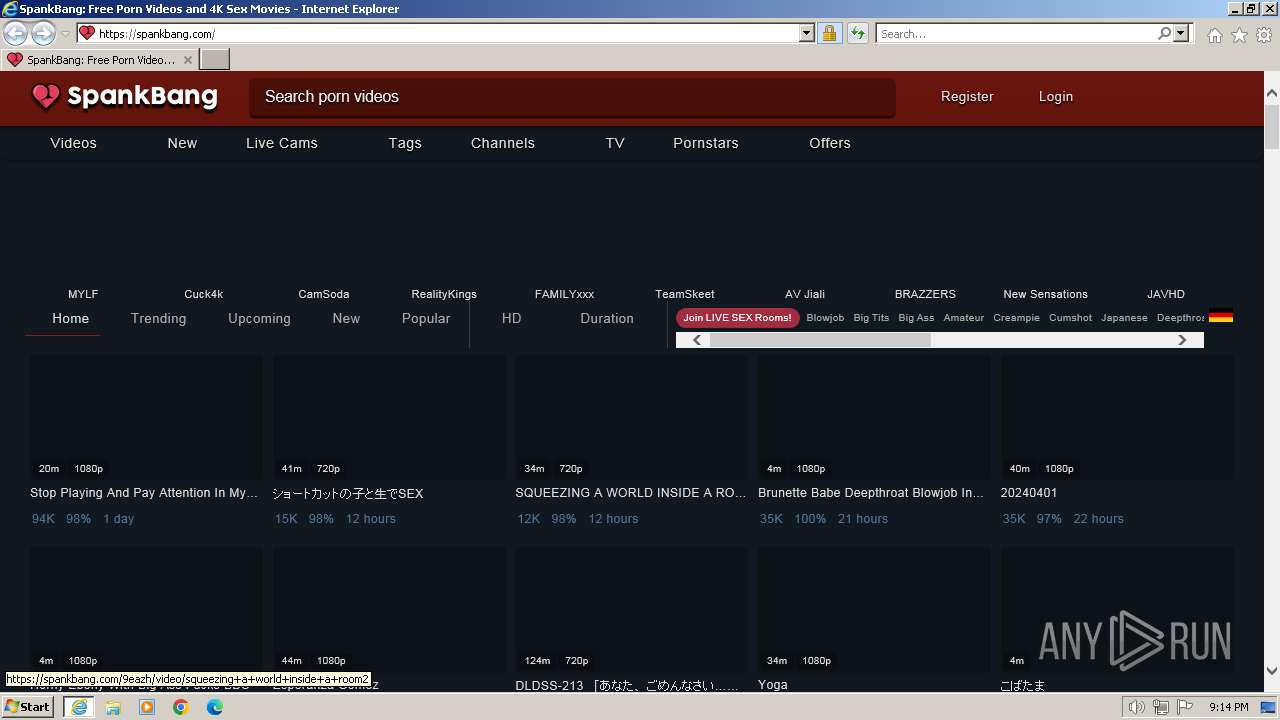Image resolution: width=1280 pixels, height=720 pixels.
Task: Switch to the Upcoming tab
Action: [259, 318]
